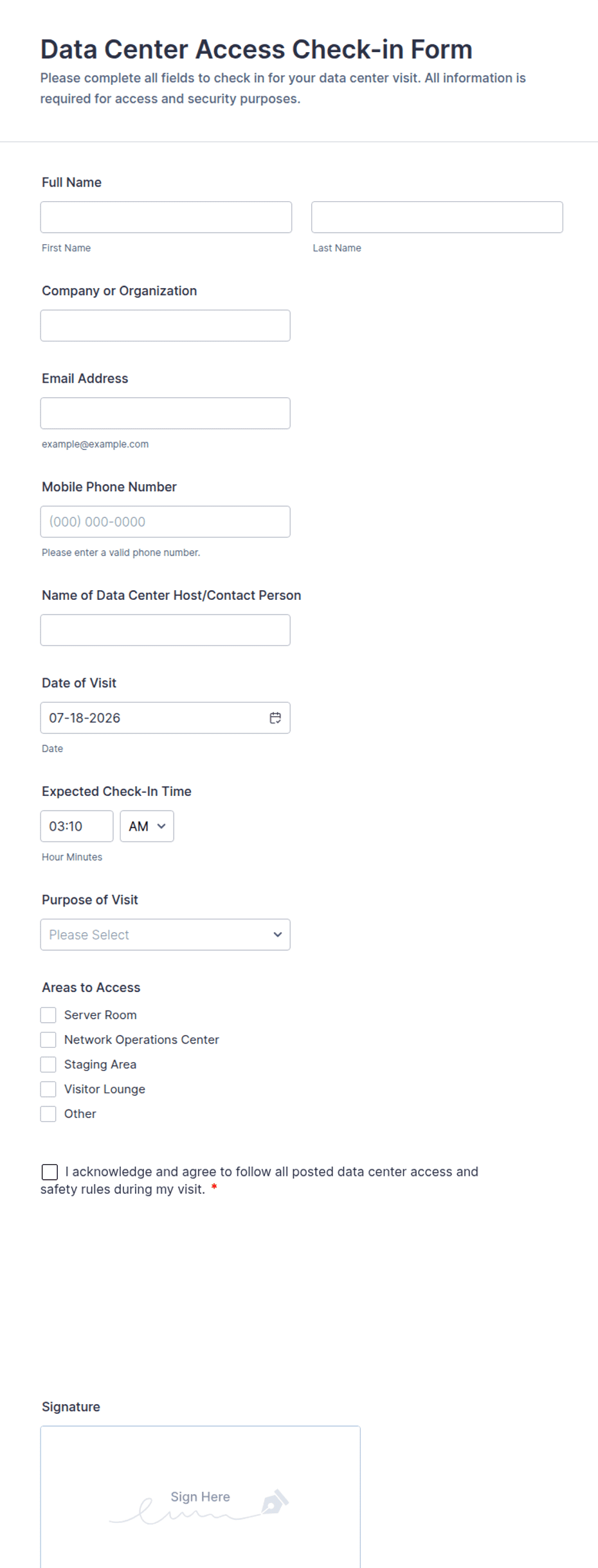Focus the Company or Organization field
This screenshot has width=598, height=1568.
click(165, 325)
